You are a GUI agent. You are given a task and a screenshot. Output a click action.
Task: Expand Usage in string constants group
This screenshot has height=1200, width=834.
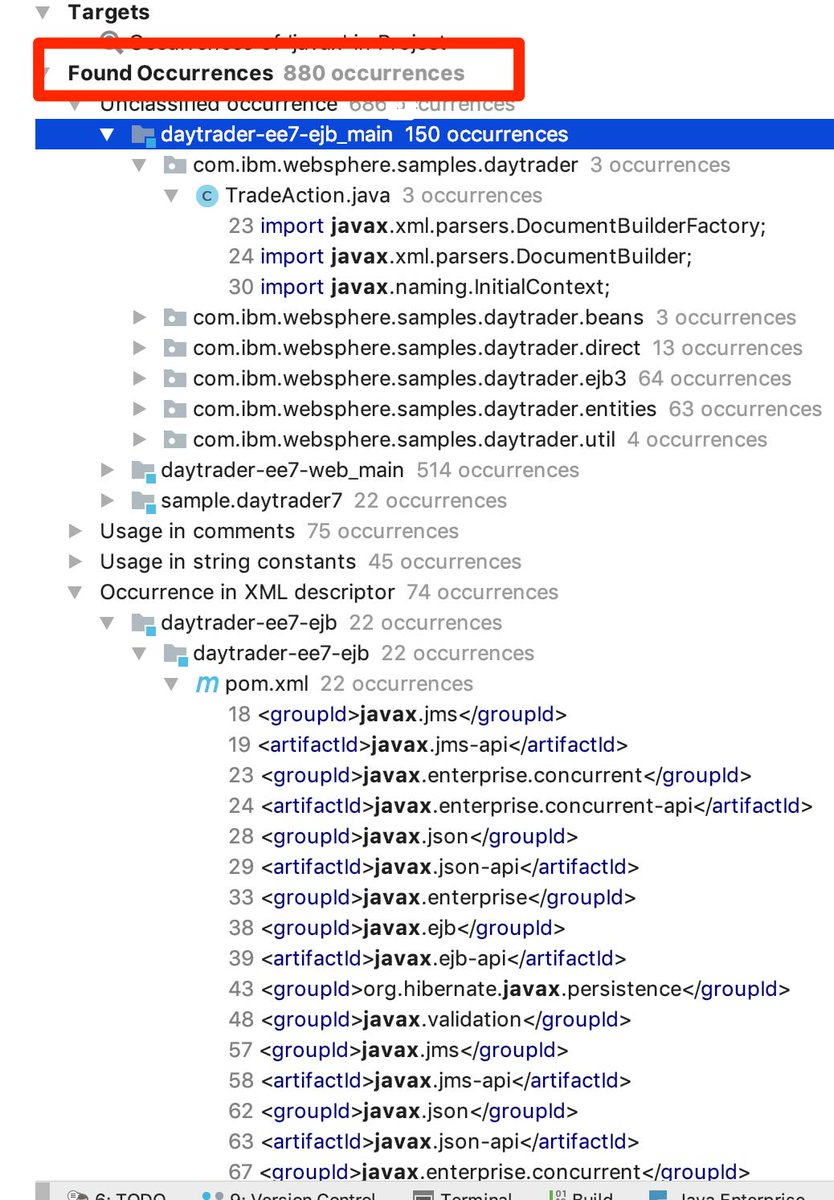(x=76, y=562)
